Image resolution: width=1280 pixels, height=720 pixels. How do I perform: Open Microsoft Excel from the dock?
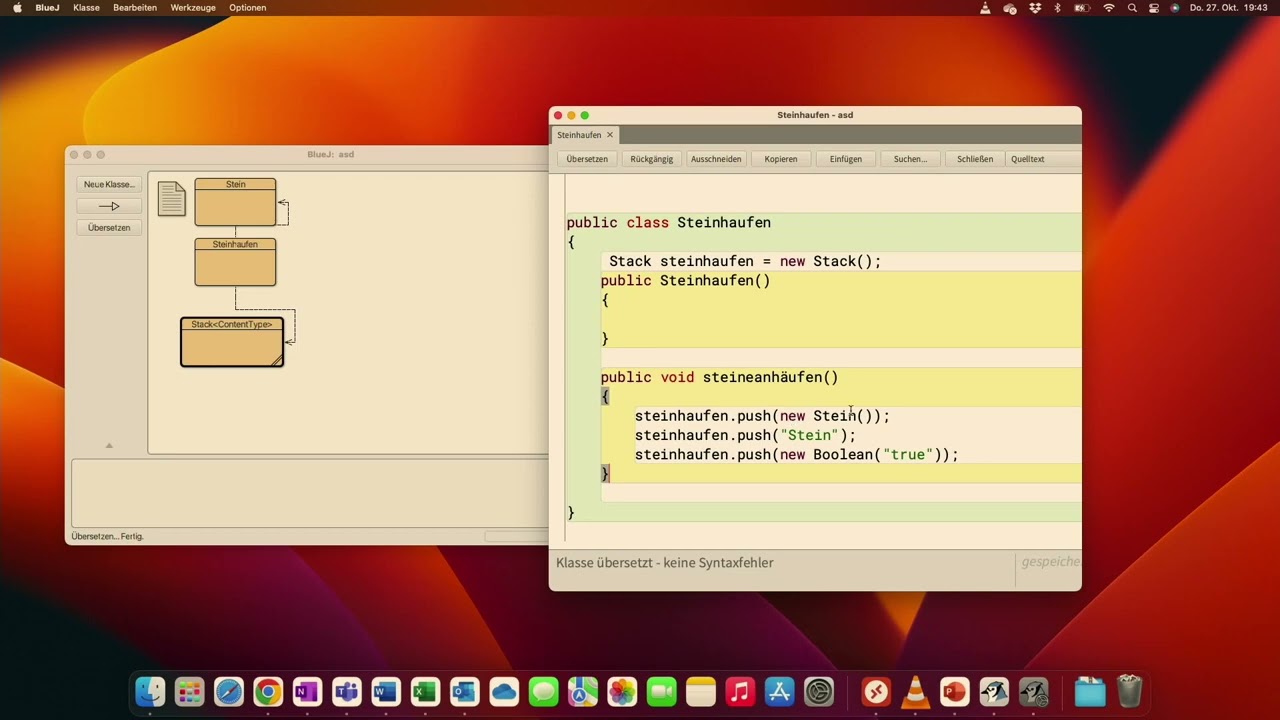425,691
